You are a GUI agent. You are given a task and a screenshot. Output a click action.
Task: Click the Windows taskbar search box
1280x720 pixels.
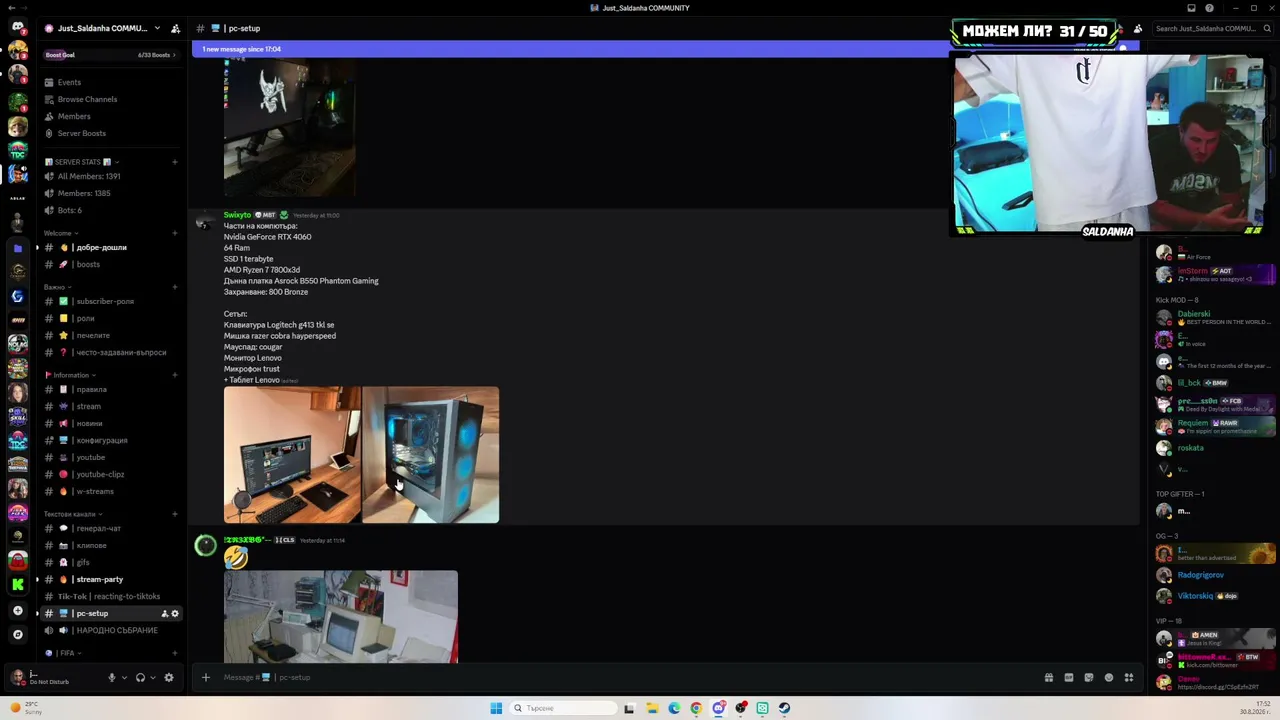[x=564, y=708]
